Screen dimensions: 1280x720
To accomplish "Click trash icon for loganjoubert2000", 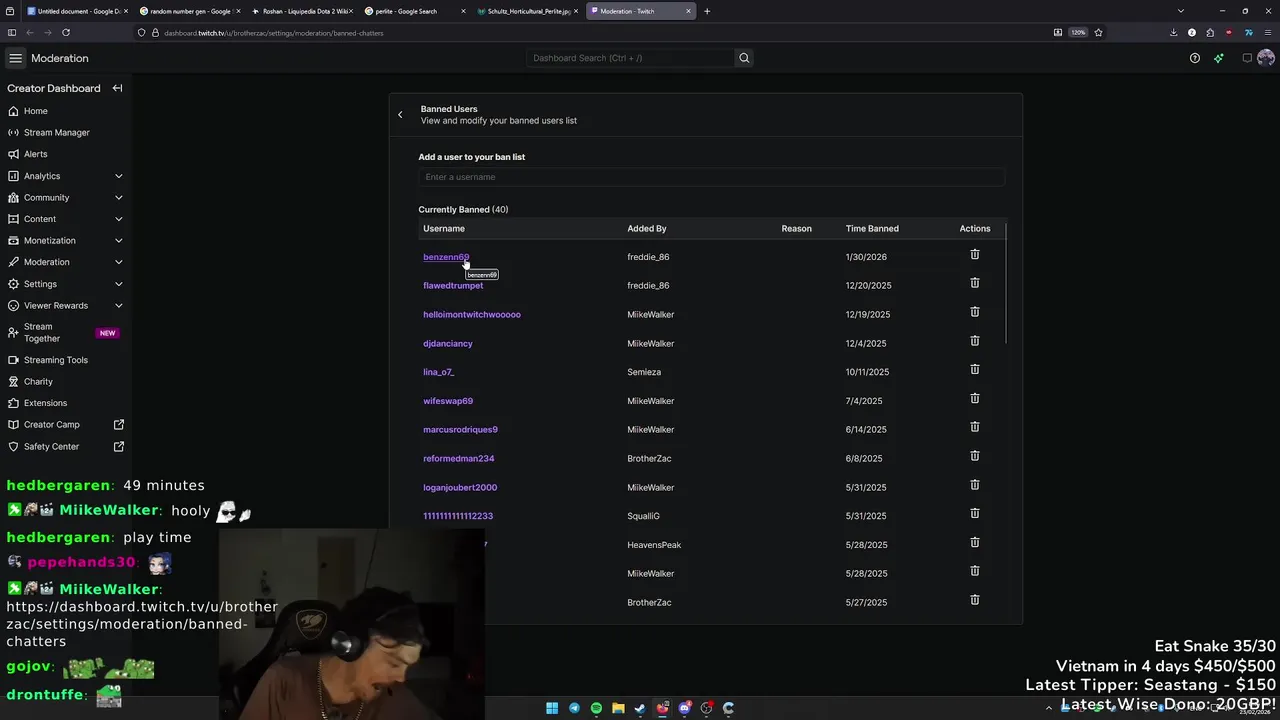I will (x=975, y=485).
